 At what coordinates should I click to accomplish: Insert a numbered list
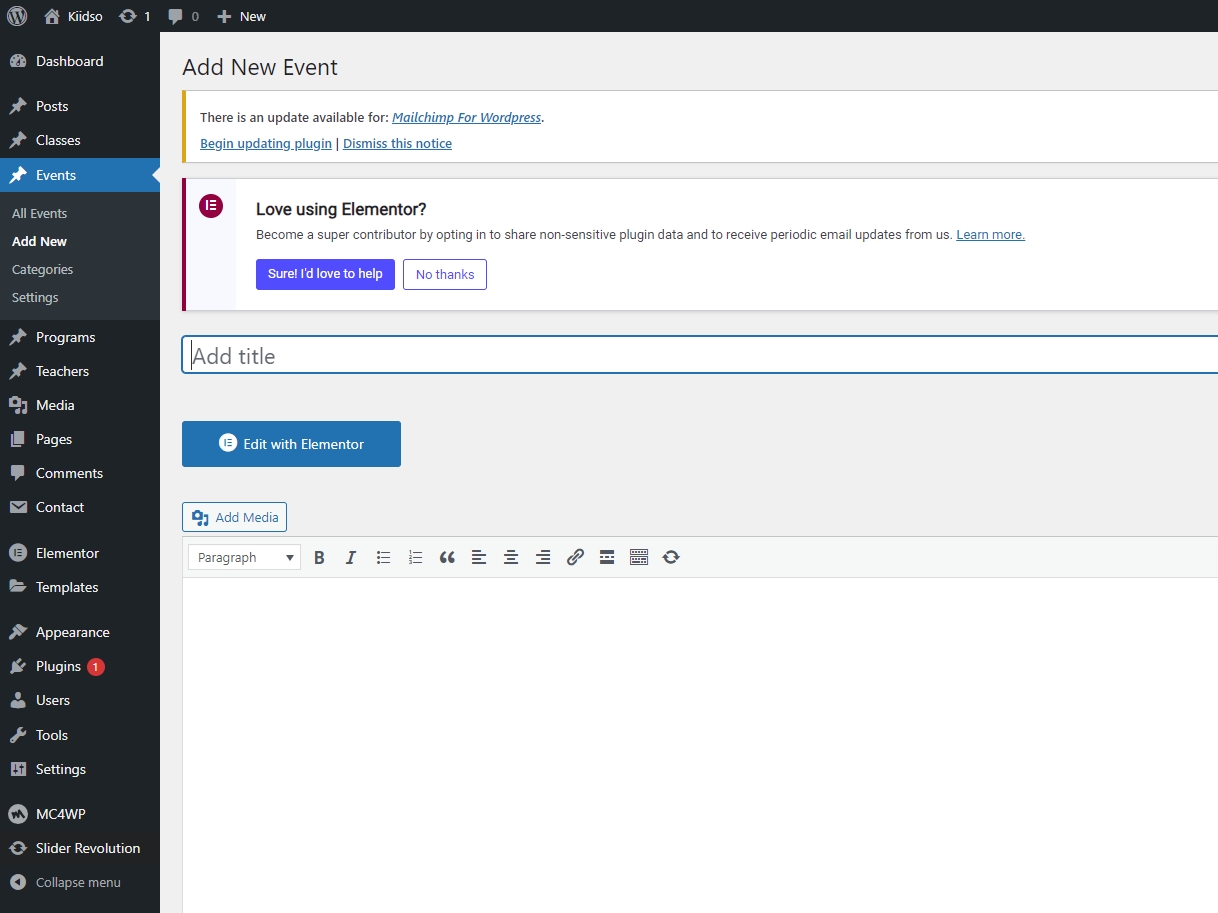[415, 558]
